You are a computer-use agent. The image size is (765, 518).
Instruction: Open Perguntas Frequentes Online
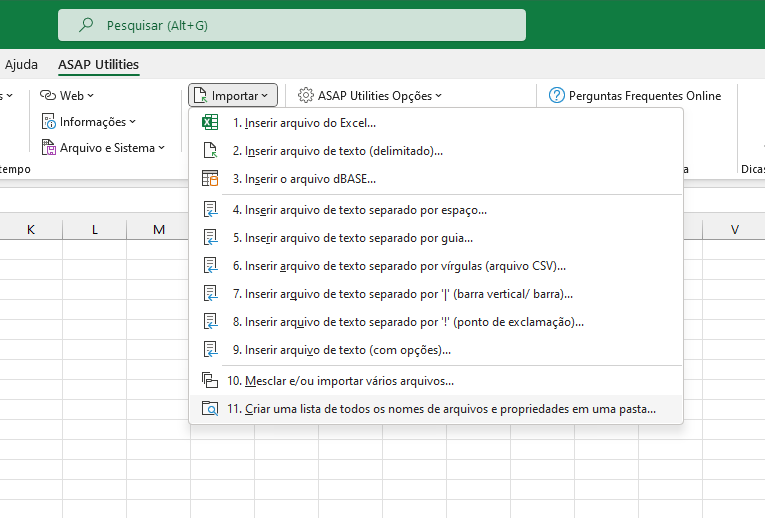(x=635, y=96)
